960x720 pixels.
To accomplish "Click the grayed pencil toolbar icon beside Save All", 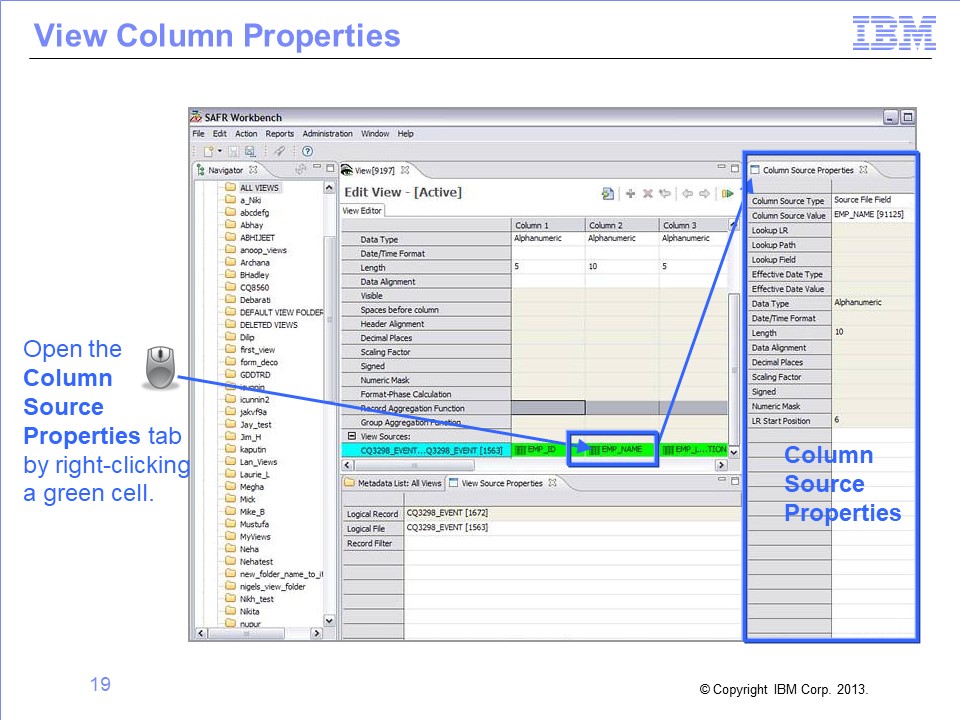I will (279, 151).
